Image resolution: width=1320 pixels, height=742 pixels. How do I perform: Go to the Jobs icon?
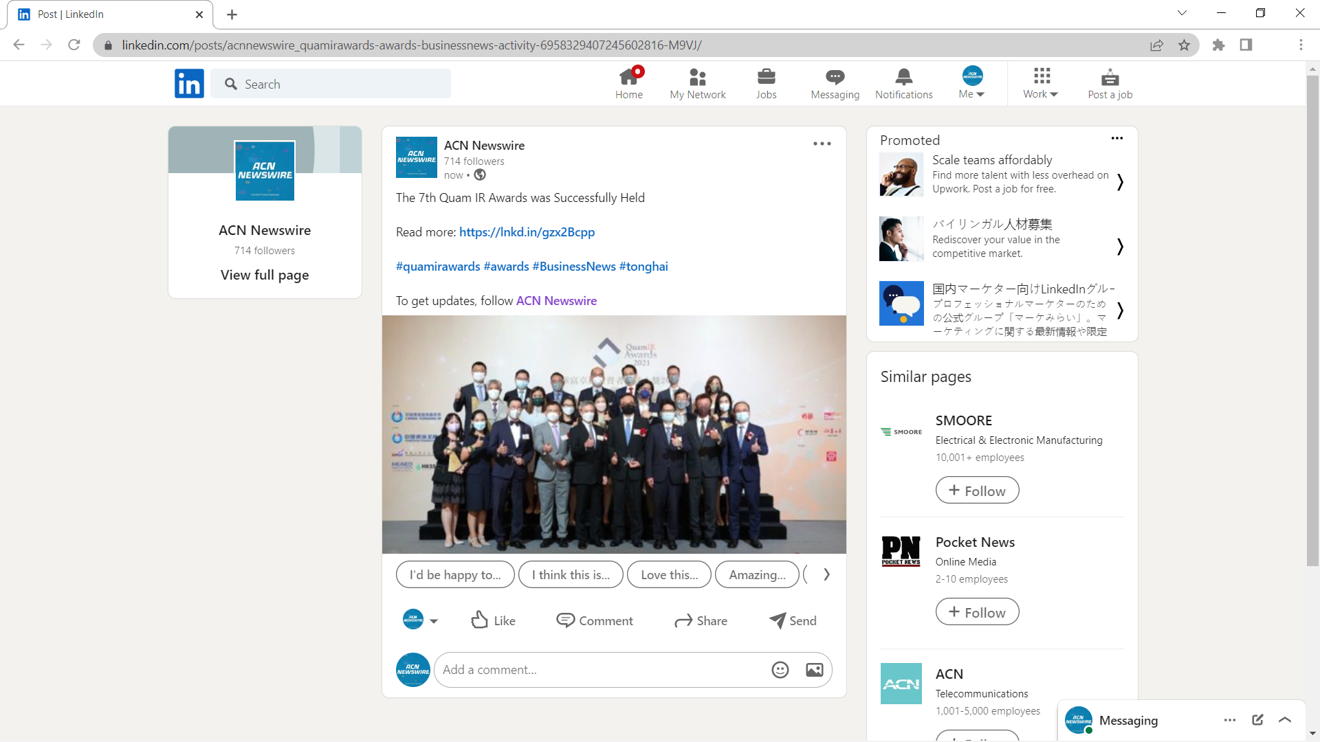pyautogui.click(x=766, y=84)
